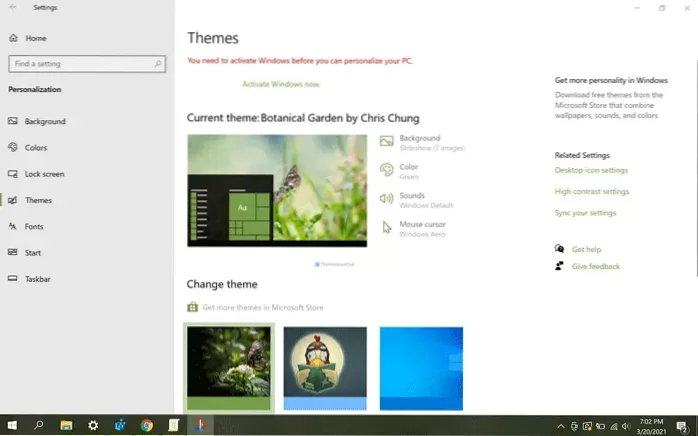The image size is (698, 436).
Task: Go to the Colors settings section
Action: pos(36,148)
